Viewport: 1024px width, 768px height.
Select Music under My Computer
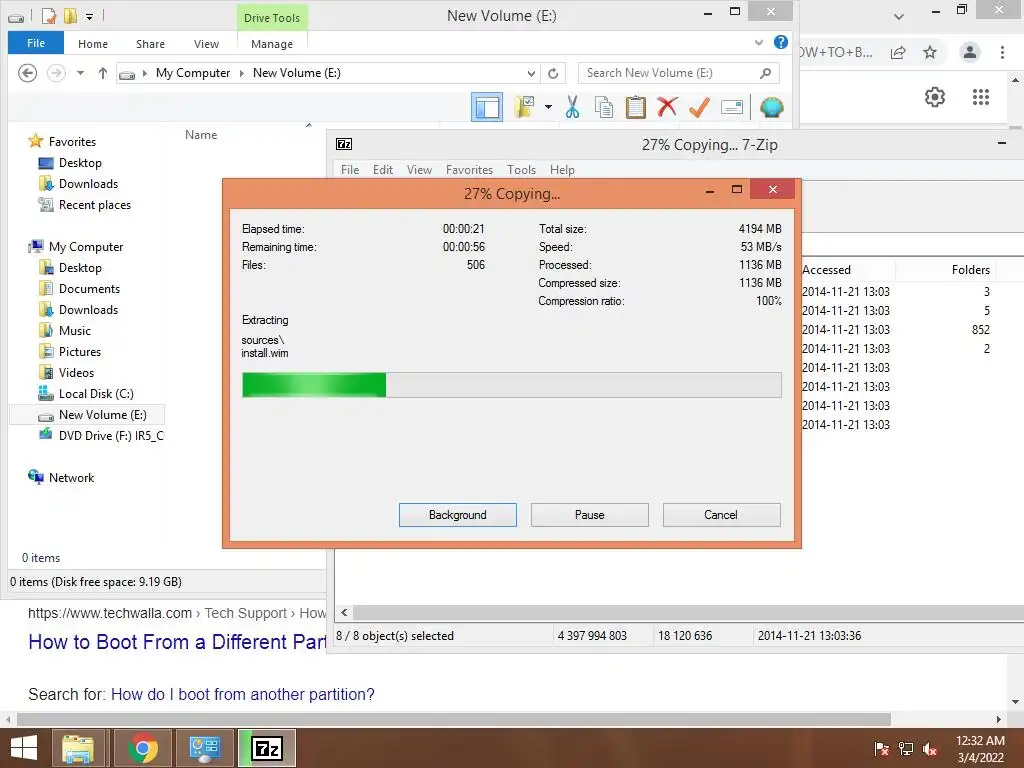pyautogui.click(x=74, y=330)
